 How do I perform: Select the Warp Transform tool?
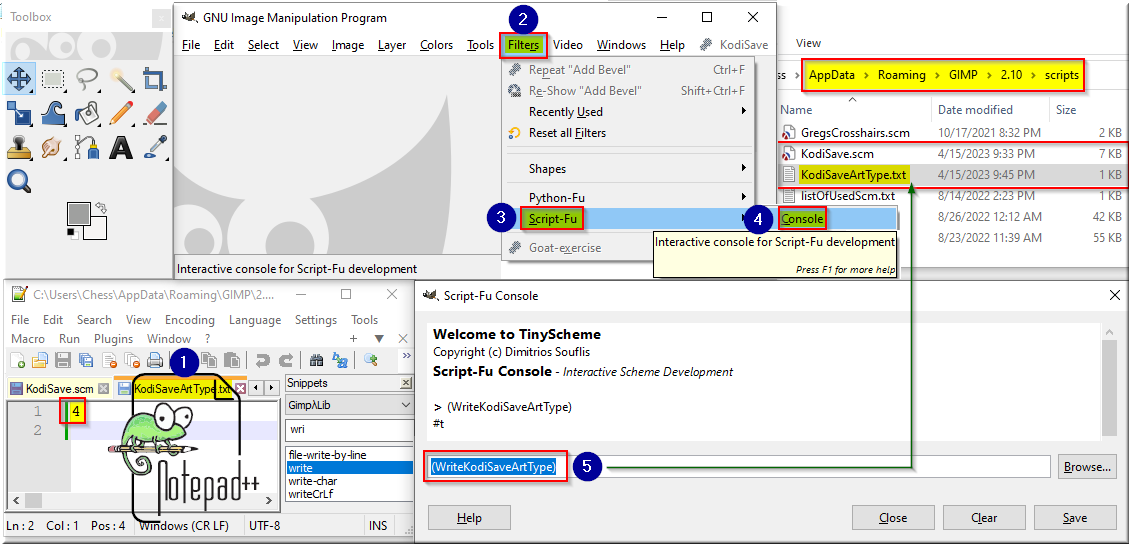point(53,113)
